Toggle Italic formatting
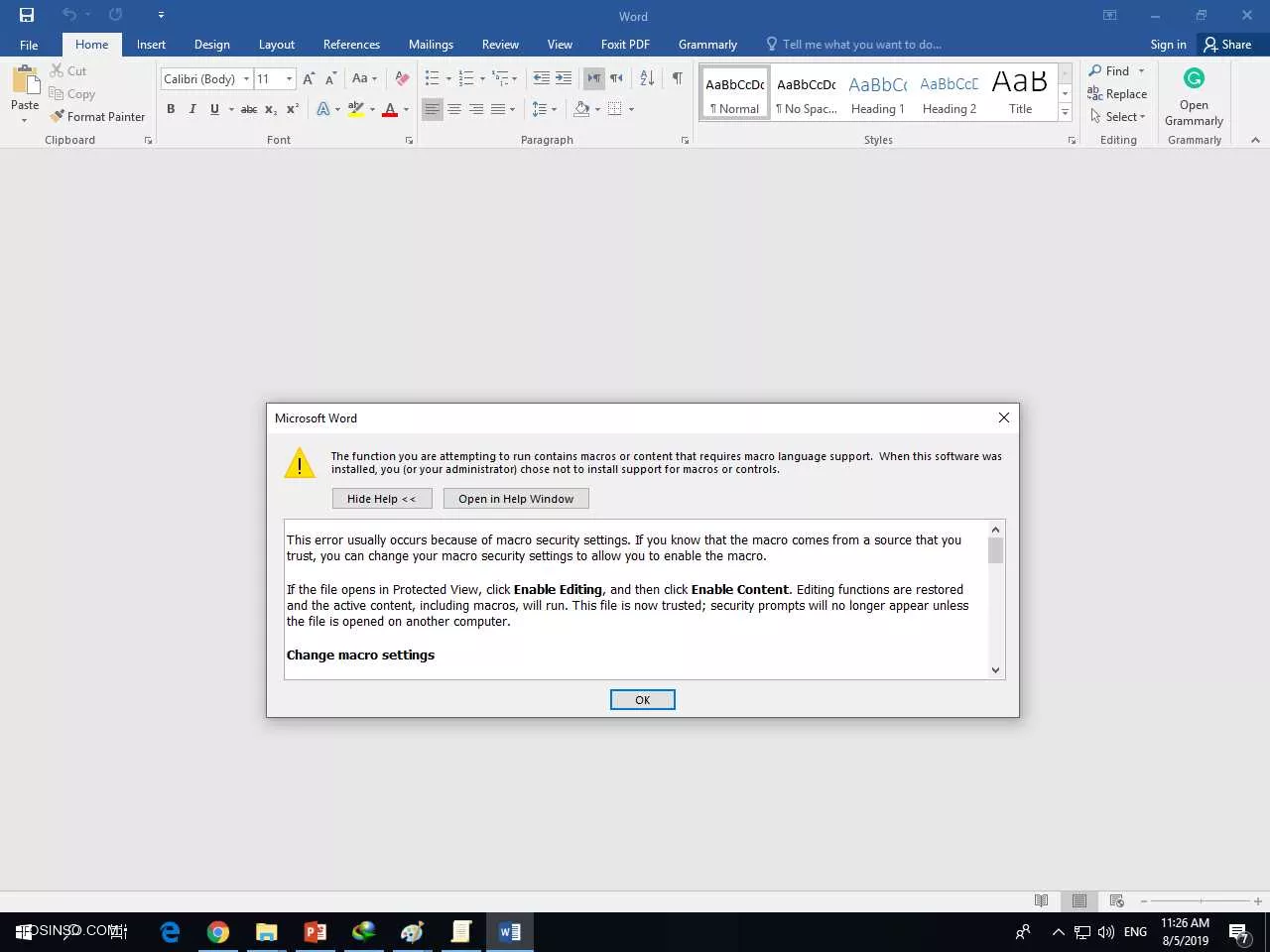1270x952 pixels. click(x=192, y=109)
